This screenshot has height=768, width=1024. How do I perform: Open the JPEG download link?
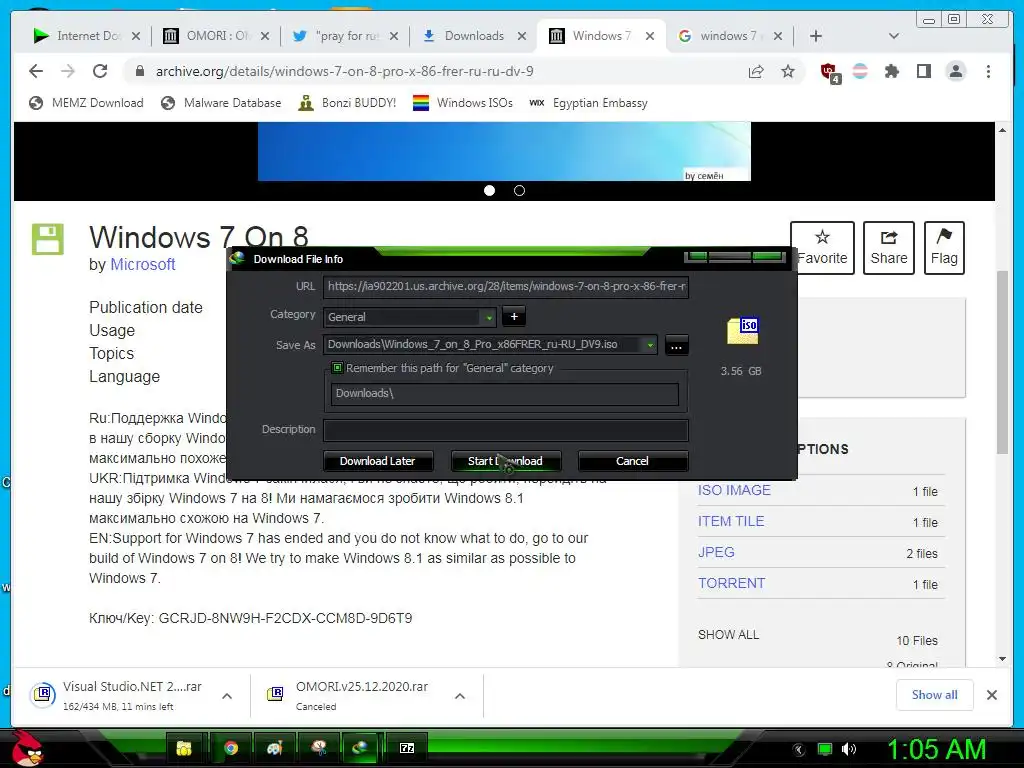coord(716,552)
